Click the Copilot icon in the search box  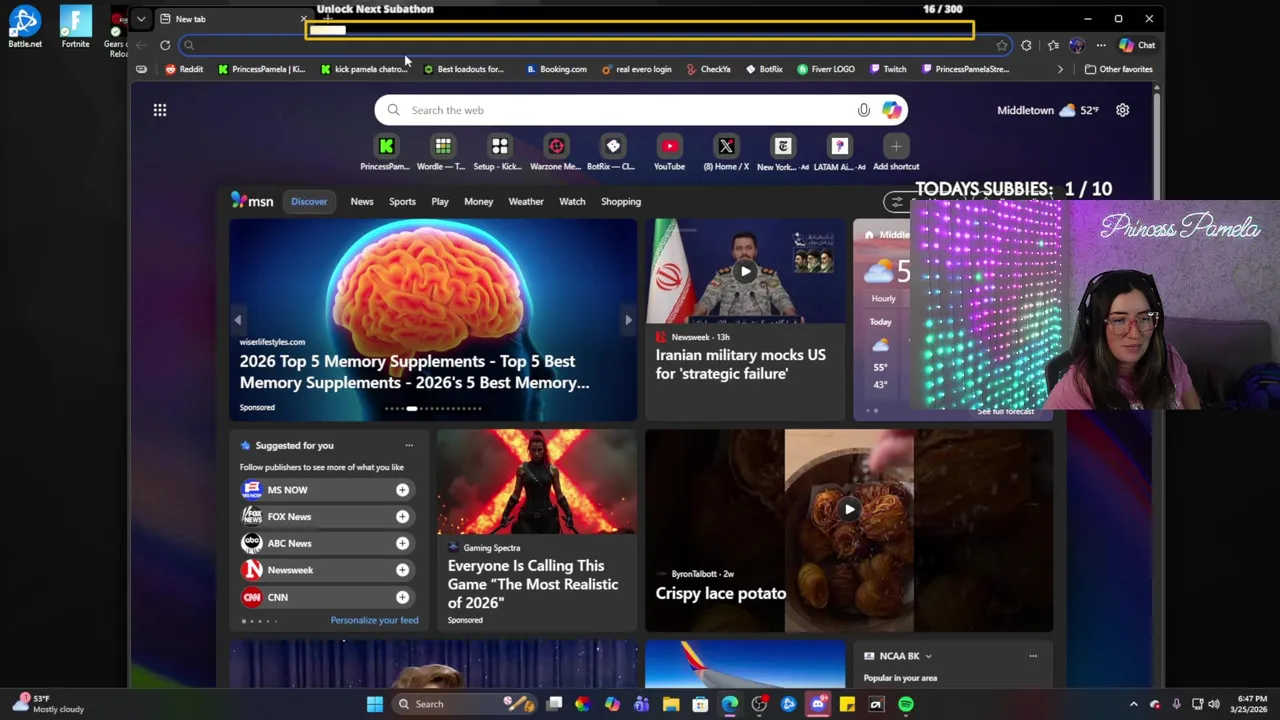point(891,110)
